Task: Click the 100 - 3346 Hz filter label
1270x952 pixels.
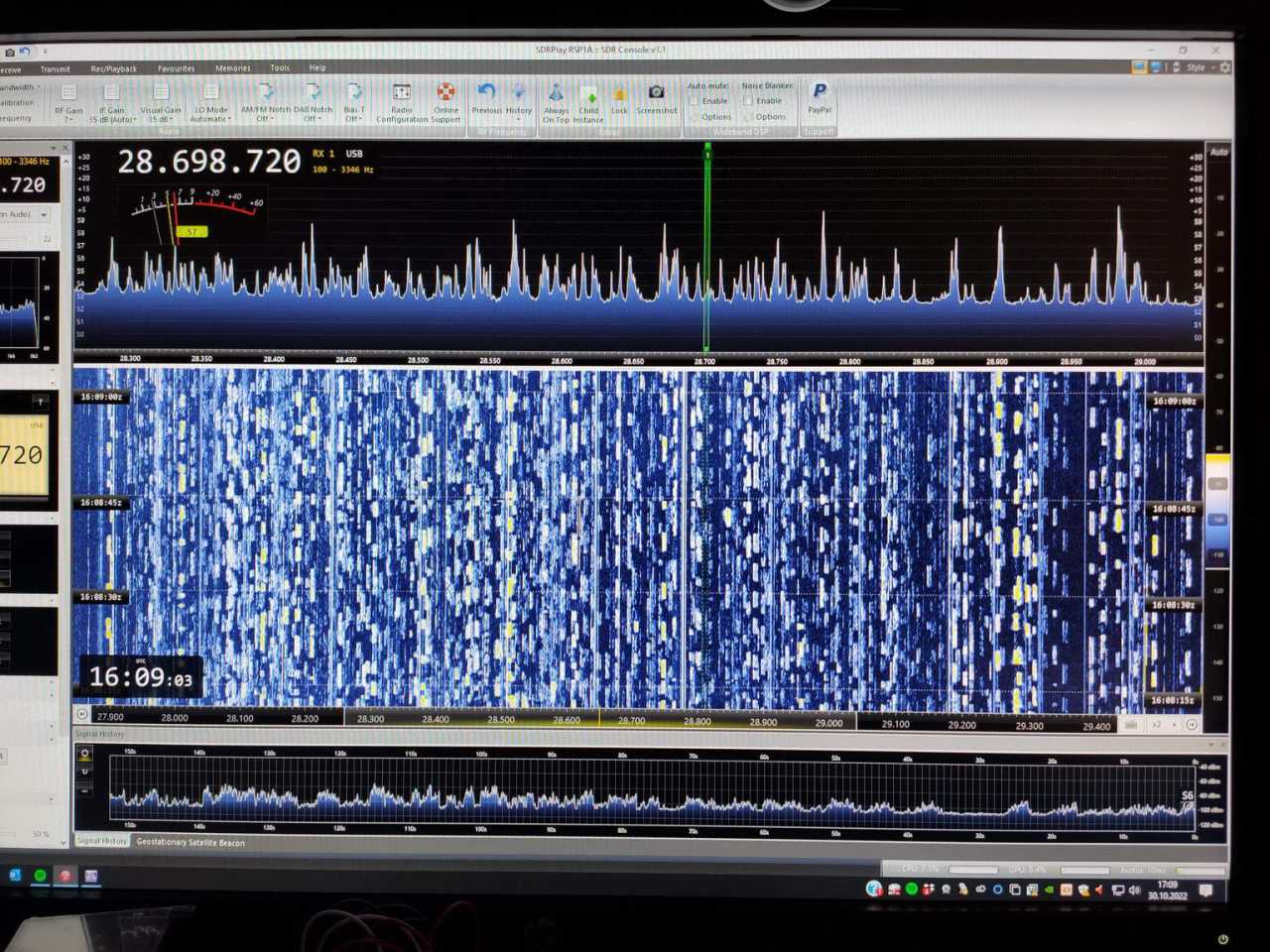Action: tap(343, 170)
